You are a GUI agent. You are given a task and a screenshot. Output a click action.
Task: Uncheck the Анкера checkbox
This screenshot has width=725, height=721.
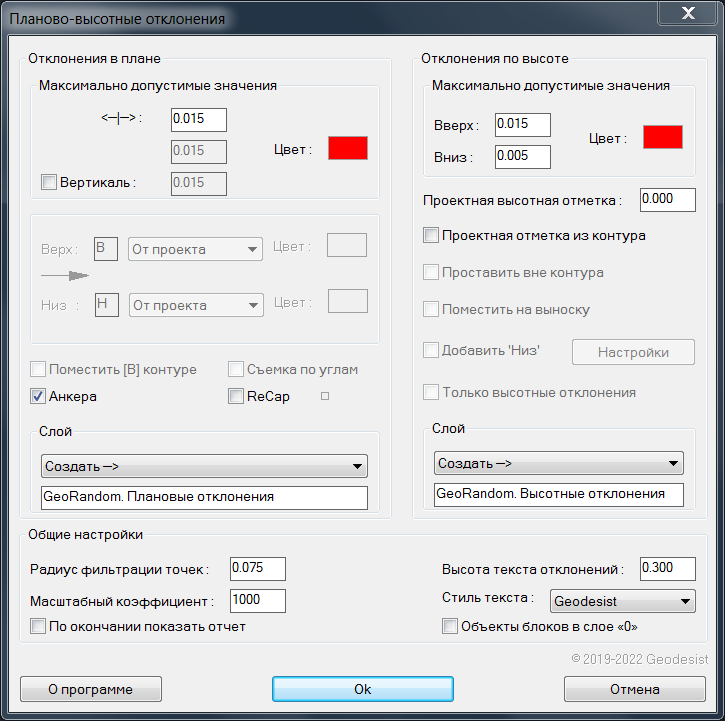point(38,397)
